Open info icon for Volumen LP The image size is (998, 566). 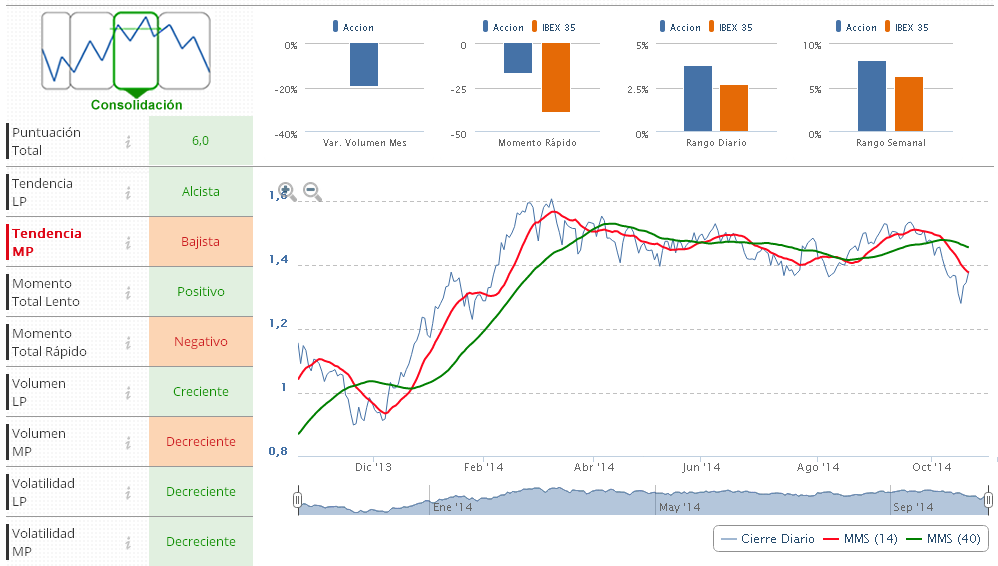tap(128, 392)
